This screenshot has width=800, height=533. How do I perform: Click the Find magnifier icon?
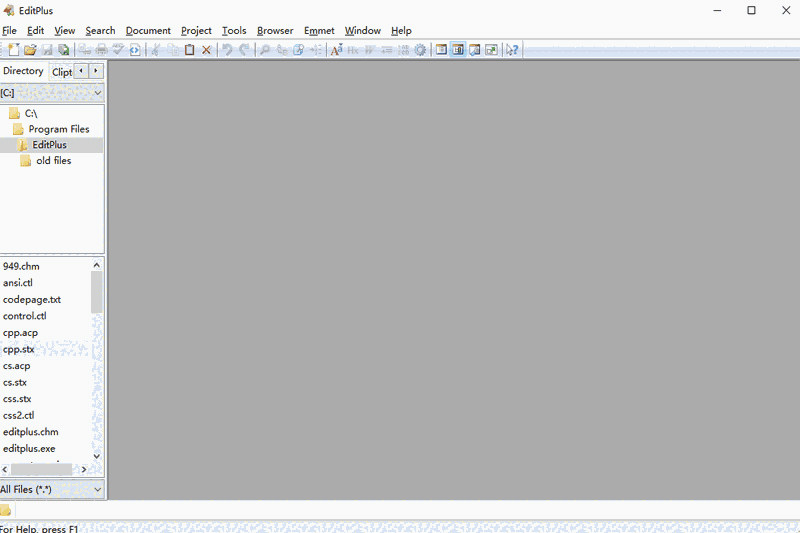[265, 50]
